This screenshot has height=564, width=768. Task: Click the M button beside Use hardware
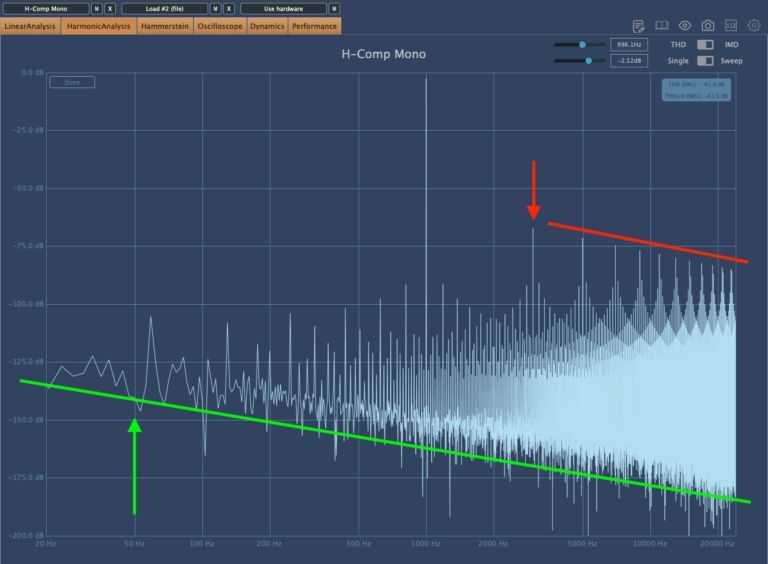(x=334, y=8)
